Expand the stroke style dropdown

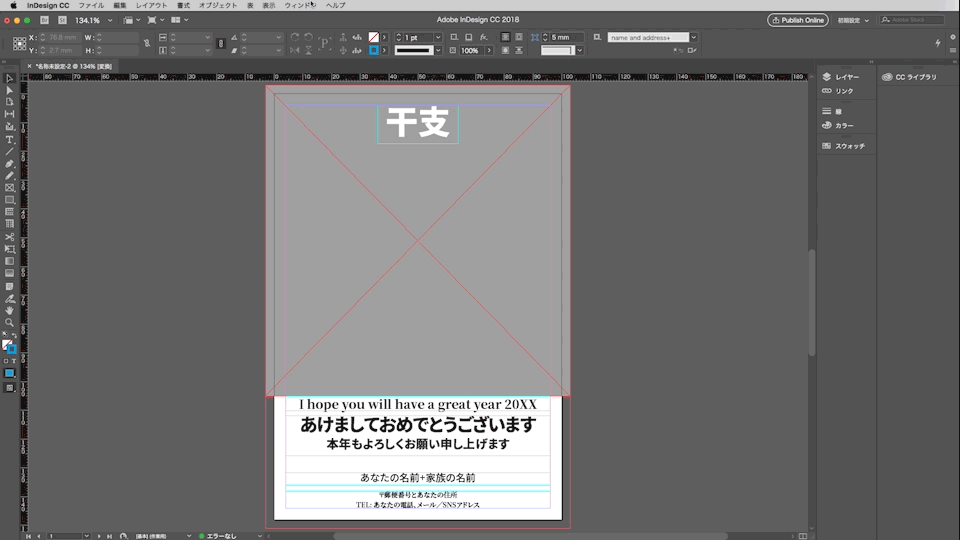438,50
